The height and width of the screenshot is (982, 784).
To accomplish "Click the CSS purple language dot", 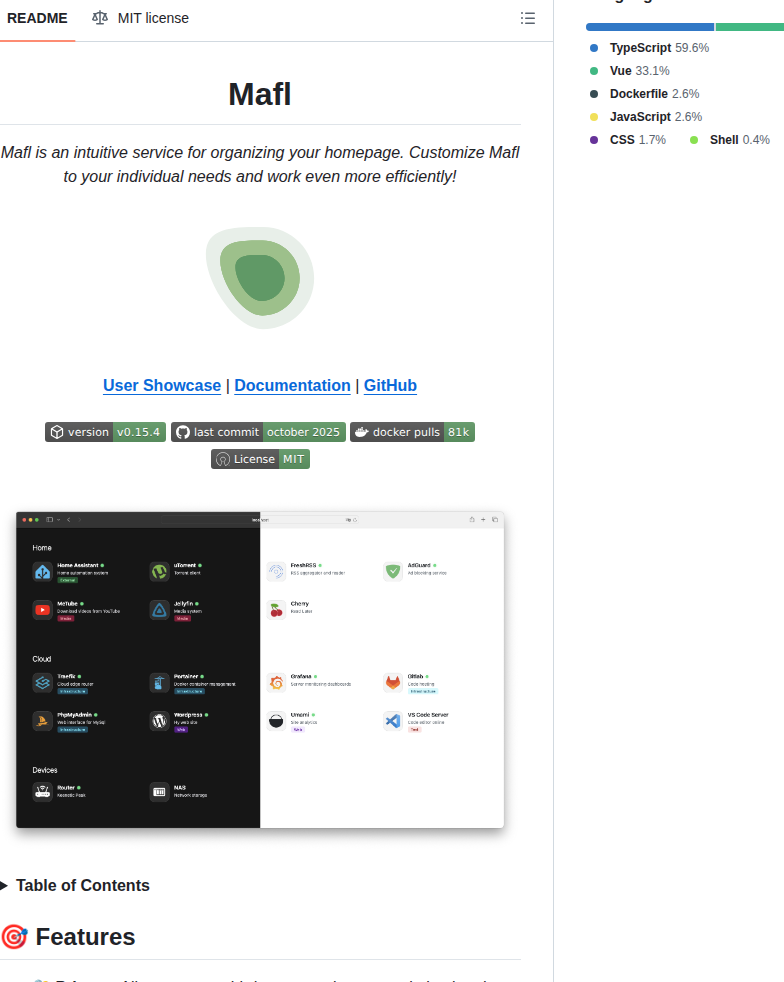I will coord(594,140).
